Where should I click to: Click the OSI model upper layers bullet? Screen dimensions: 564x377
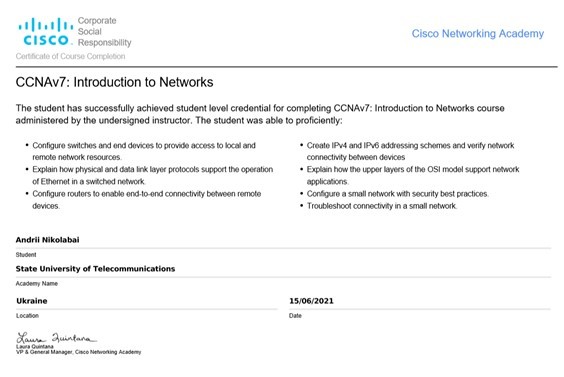point(413,176)
